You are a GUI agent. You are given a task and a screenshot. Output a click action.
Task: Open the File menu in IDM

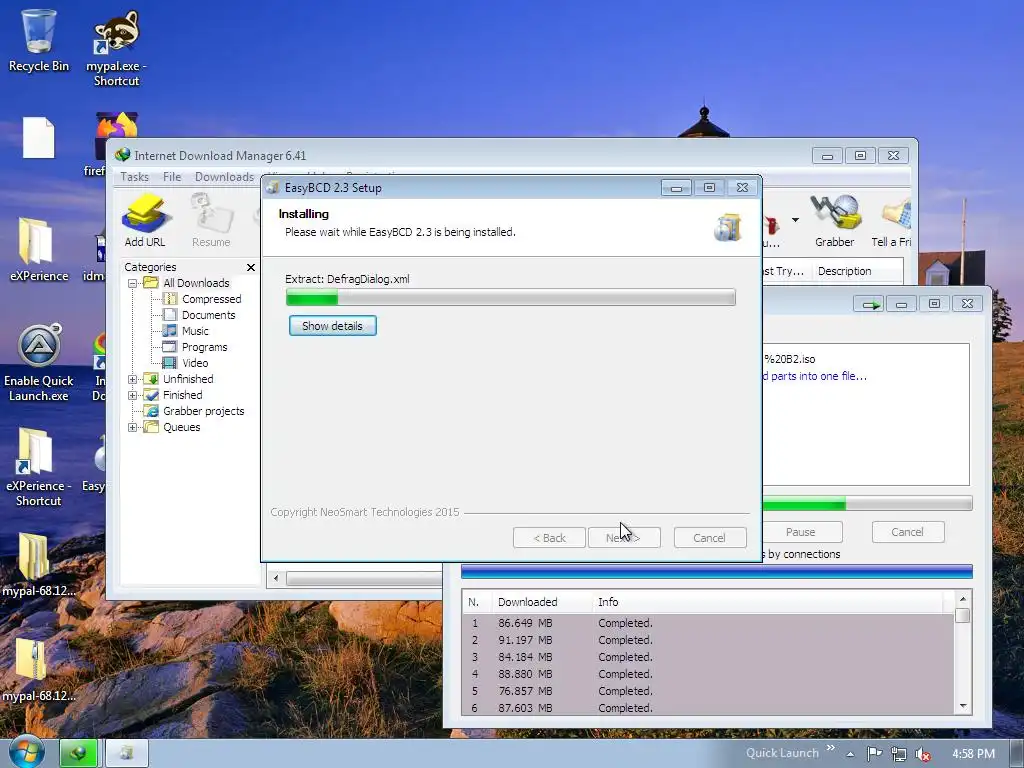(172, 177)
